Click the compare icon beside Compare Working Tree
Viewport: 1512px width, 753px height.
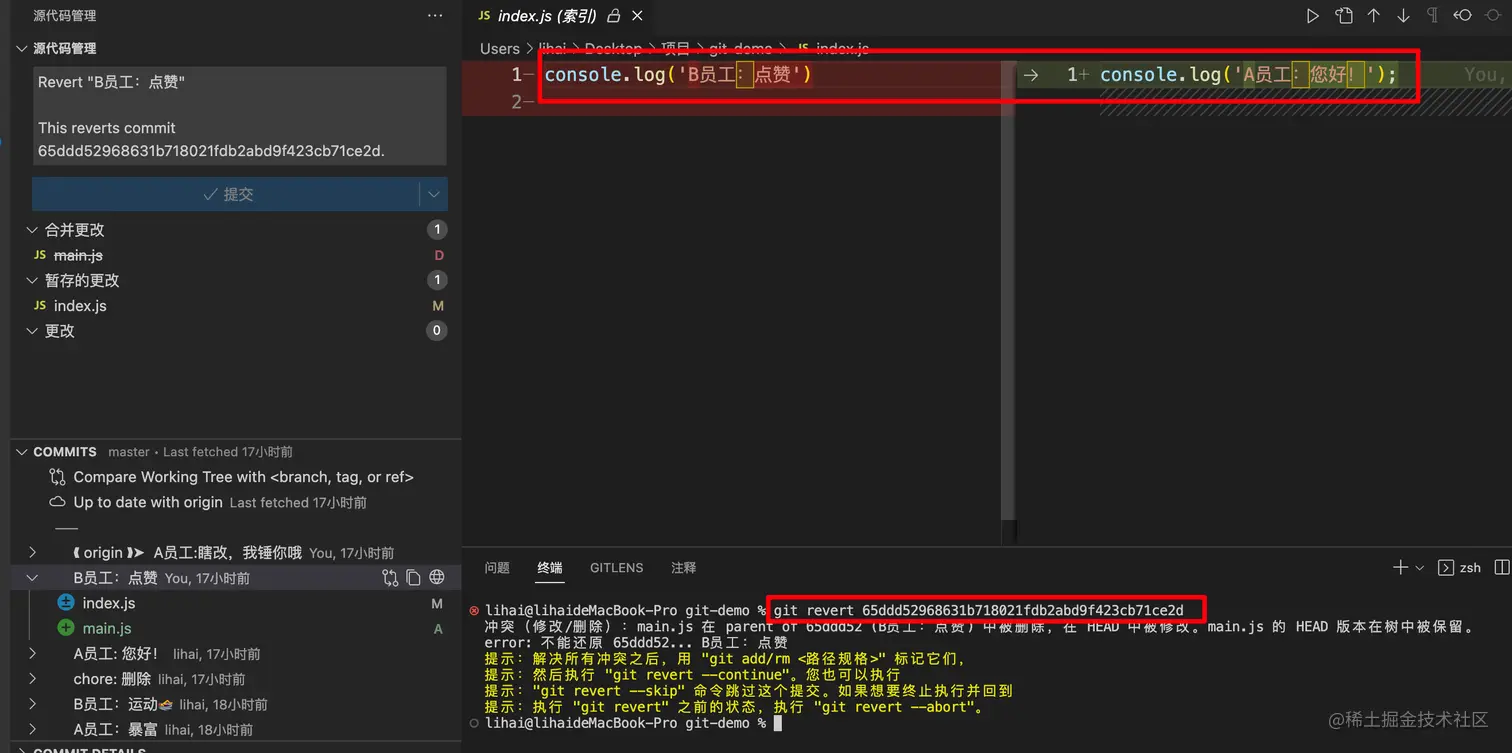click(57, 477)
